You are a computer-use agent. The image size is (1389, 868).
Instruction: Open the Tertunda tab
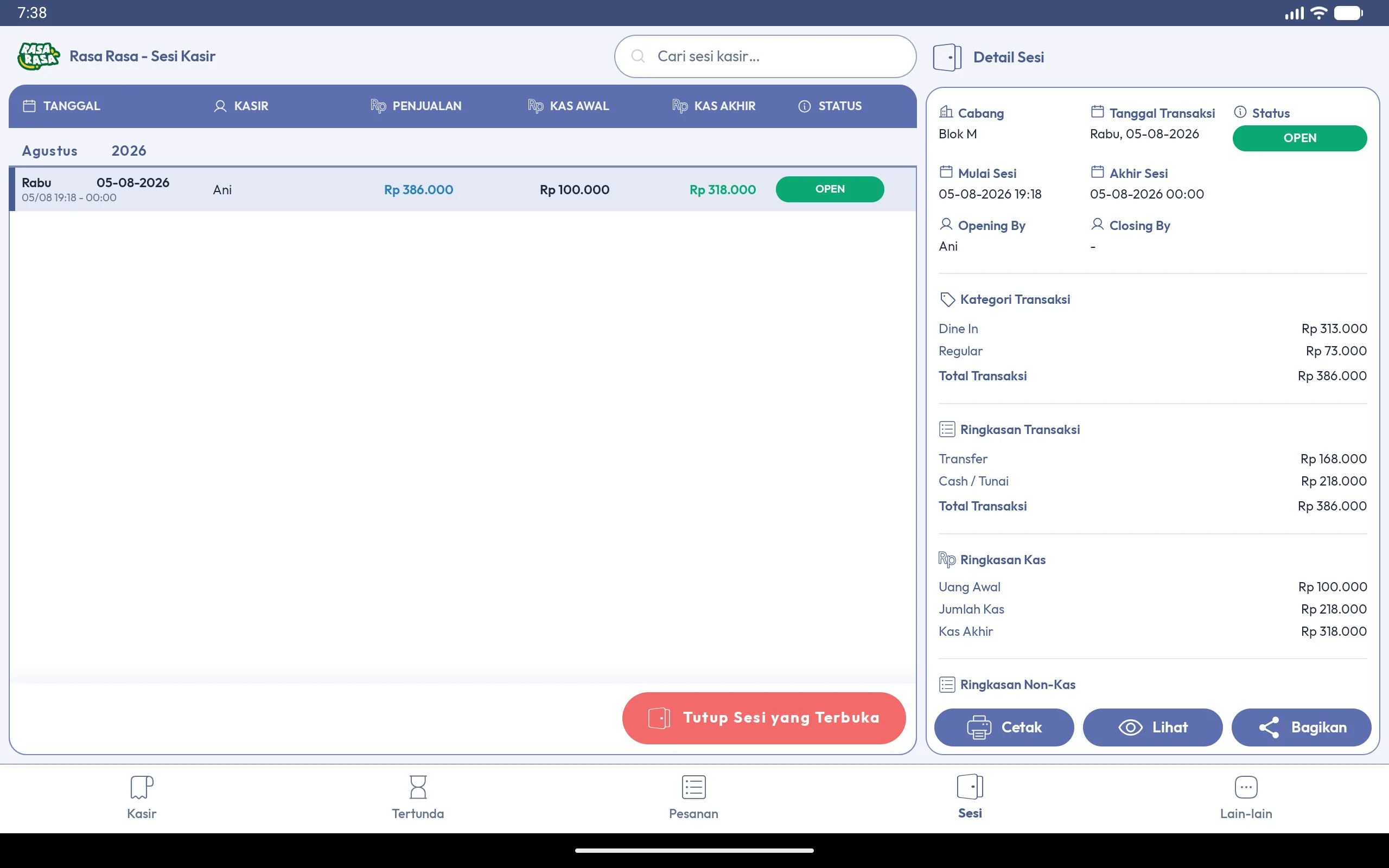click(x=418, y=797)
